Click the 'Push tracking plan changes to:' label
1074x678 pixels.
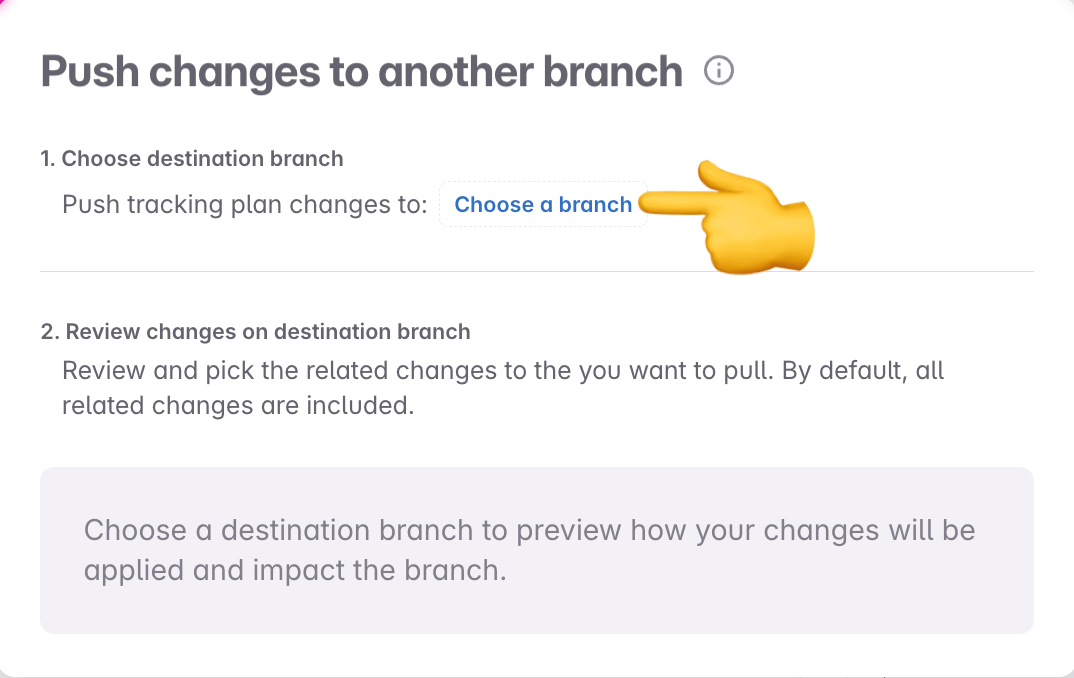coord(243,204)
